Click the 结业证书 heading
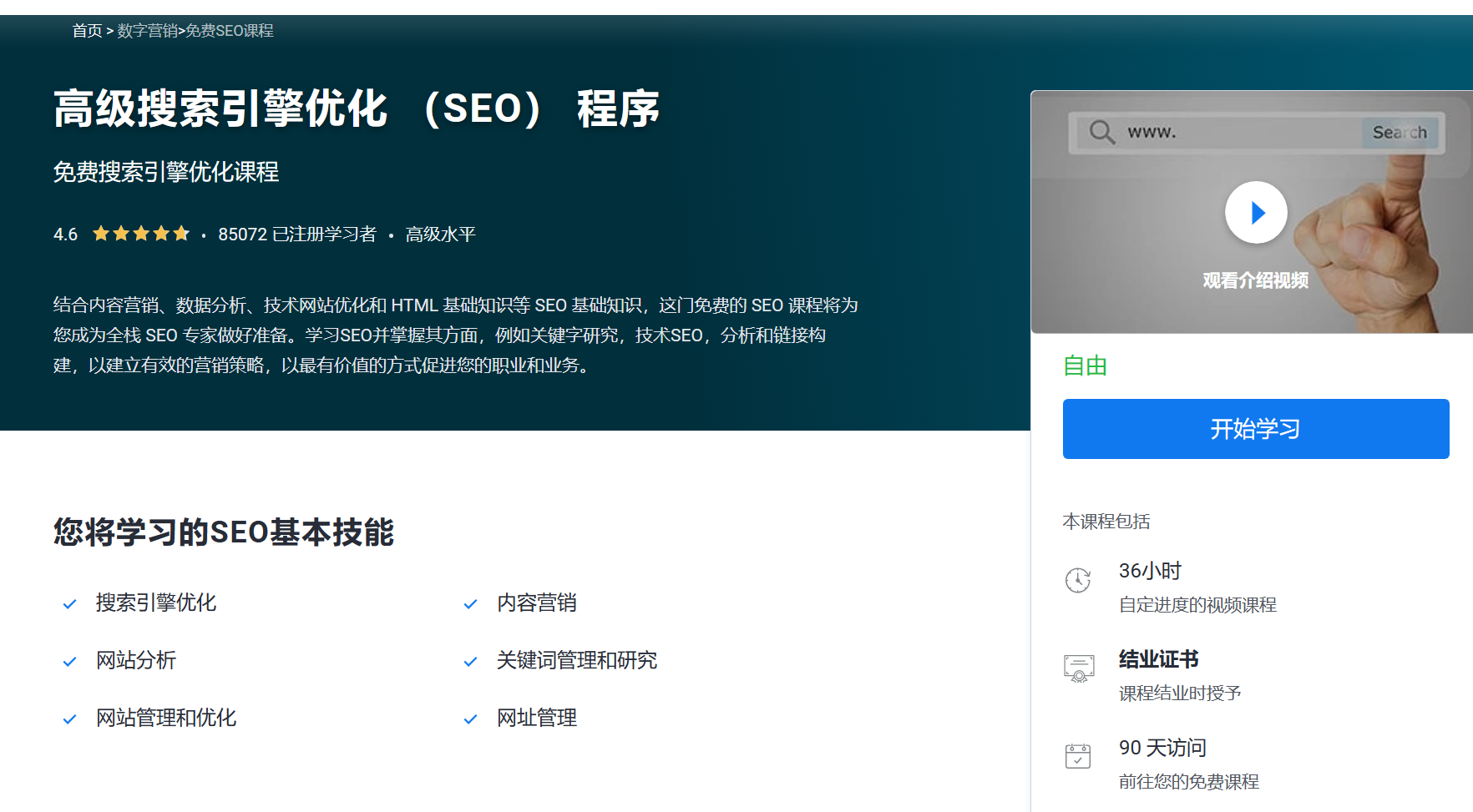 tap(1159, 659)
